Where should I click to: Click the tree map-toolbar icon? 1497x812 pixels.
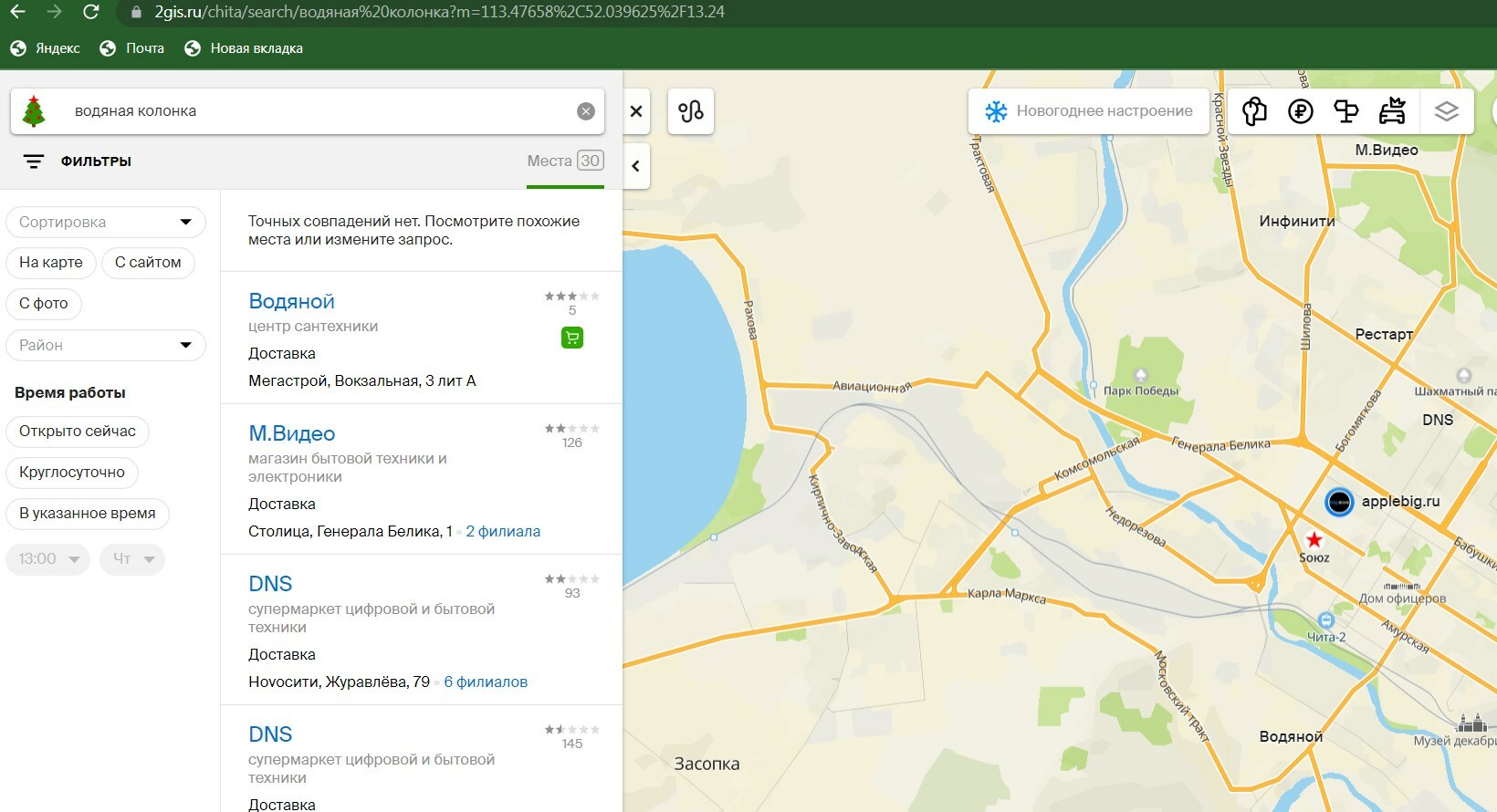pyautogui.click(x=1254, y=111)
